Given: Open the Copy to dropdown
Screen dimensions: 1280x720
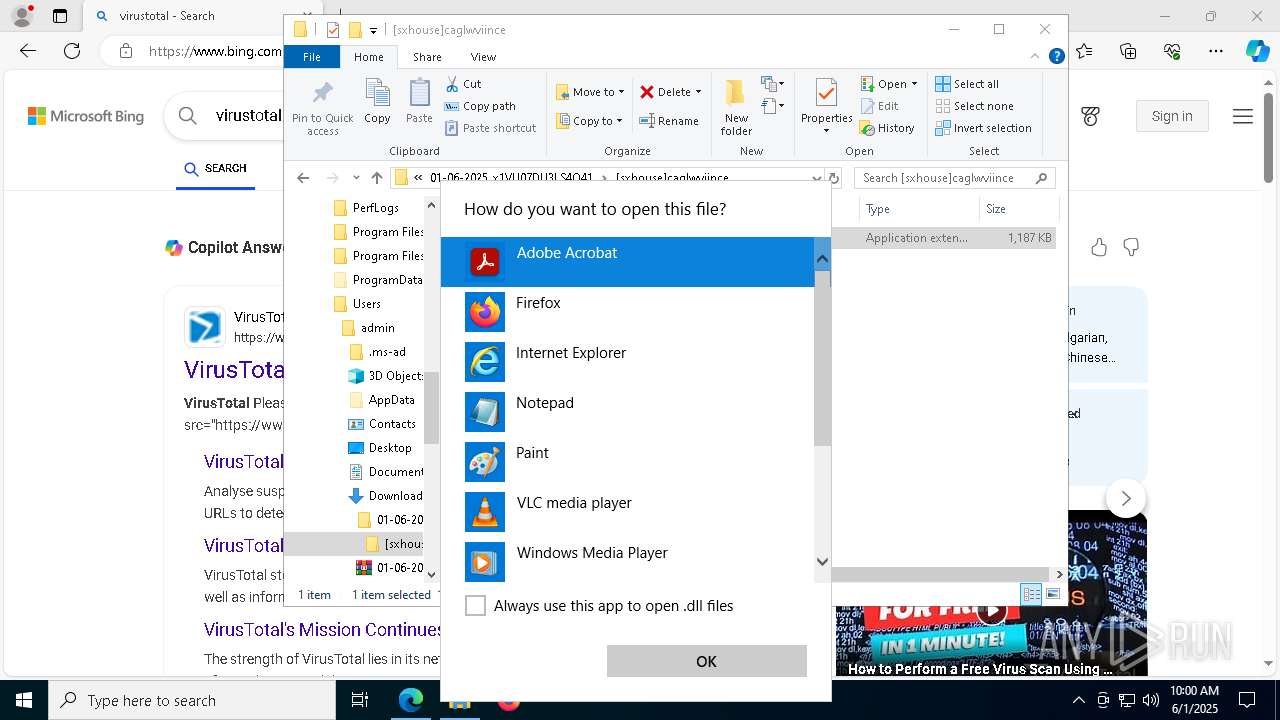Looking at the screenshot, I should [x=589, y=121].
